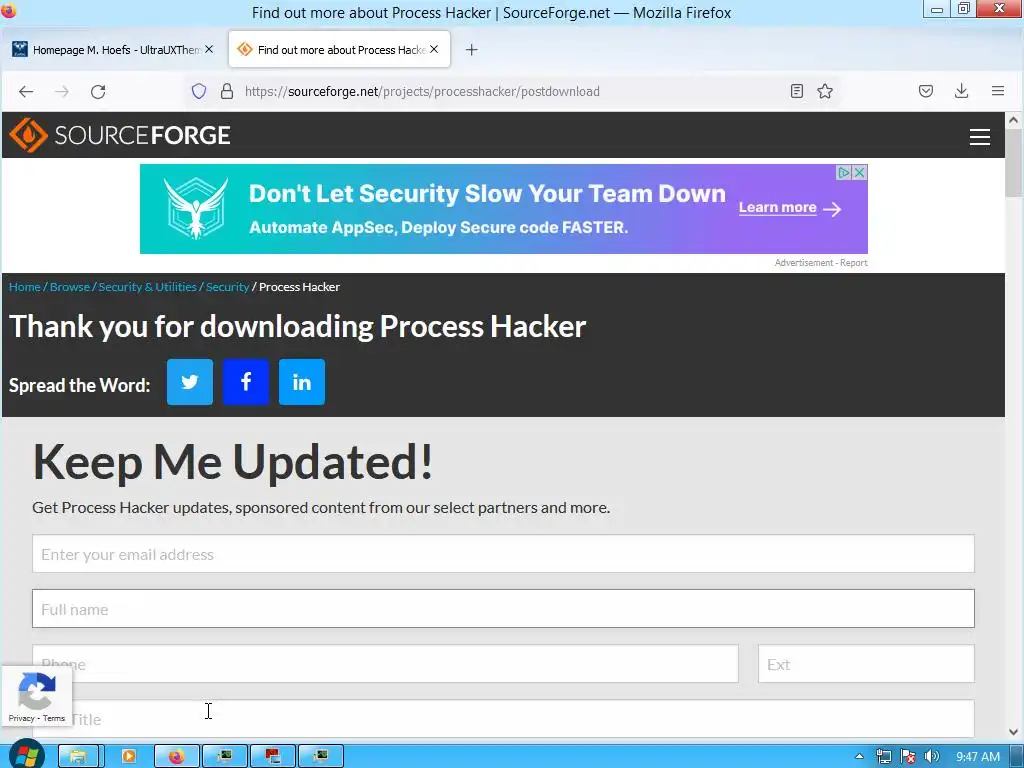Click the padlock site security icon
The width and height of the screenshot is (1024, 768).
click(227, 91)
